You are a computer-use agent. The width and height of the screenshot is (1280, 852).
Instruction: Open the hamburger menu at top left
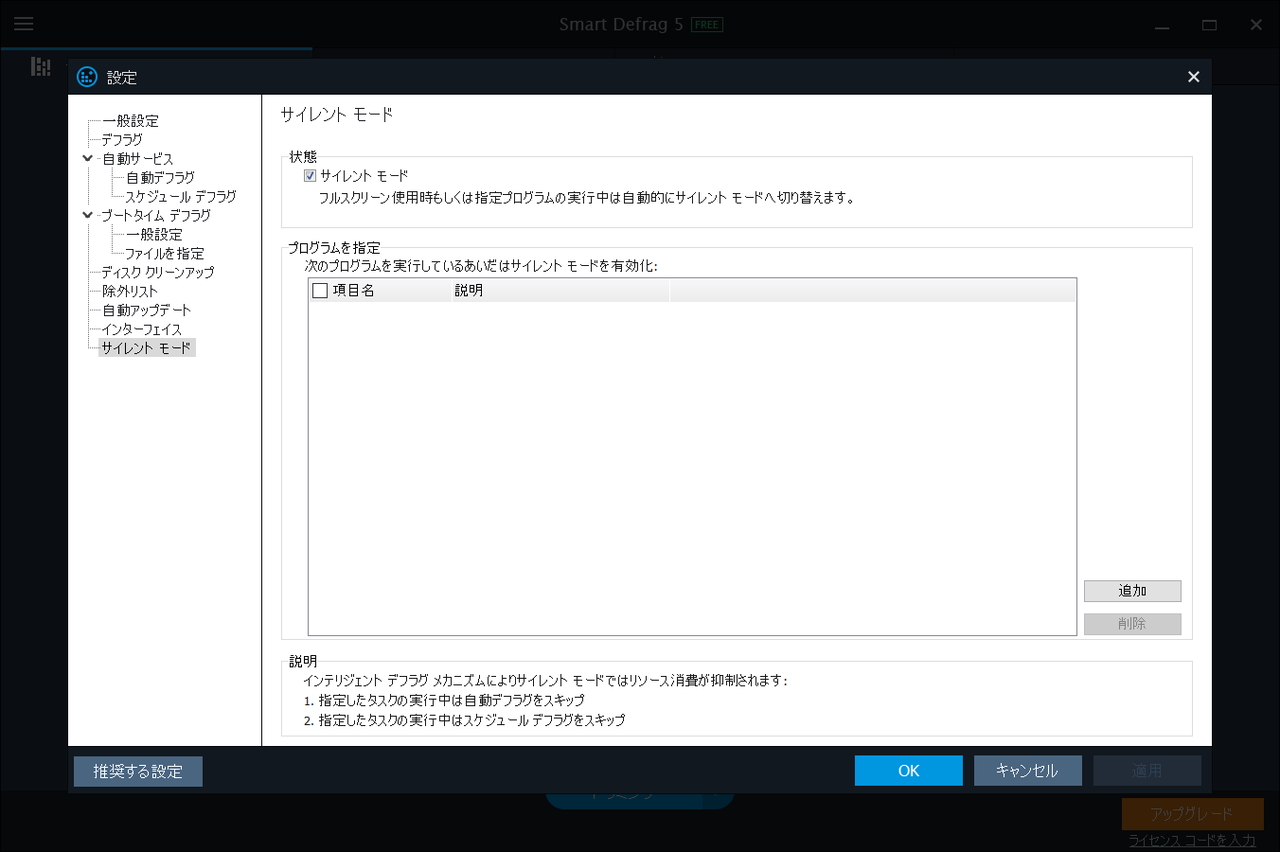[24, 24]
